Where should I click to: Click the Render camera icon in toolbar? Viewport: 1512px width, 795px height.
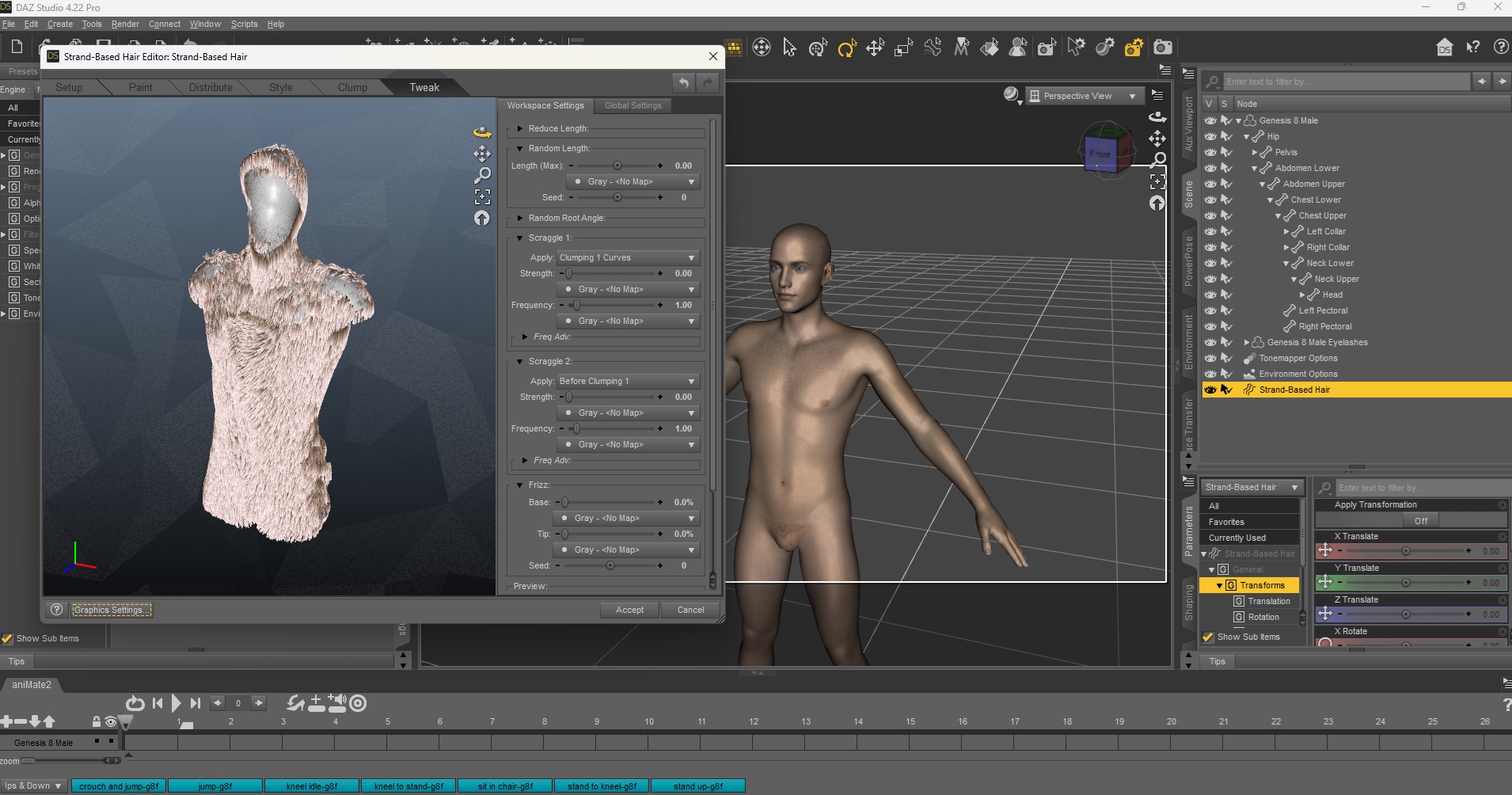point(1162,48)
